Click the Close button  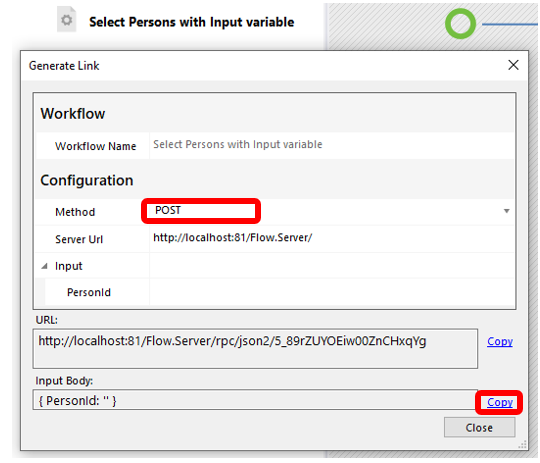[x=479, y=428]
